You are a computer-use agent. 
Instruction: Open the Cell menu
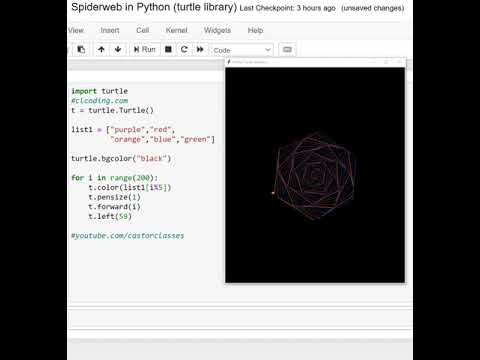point(142,30)
